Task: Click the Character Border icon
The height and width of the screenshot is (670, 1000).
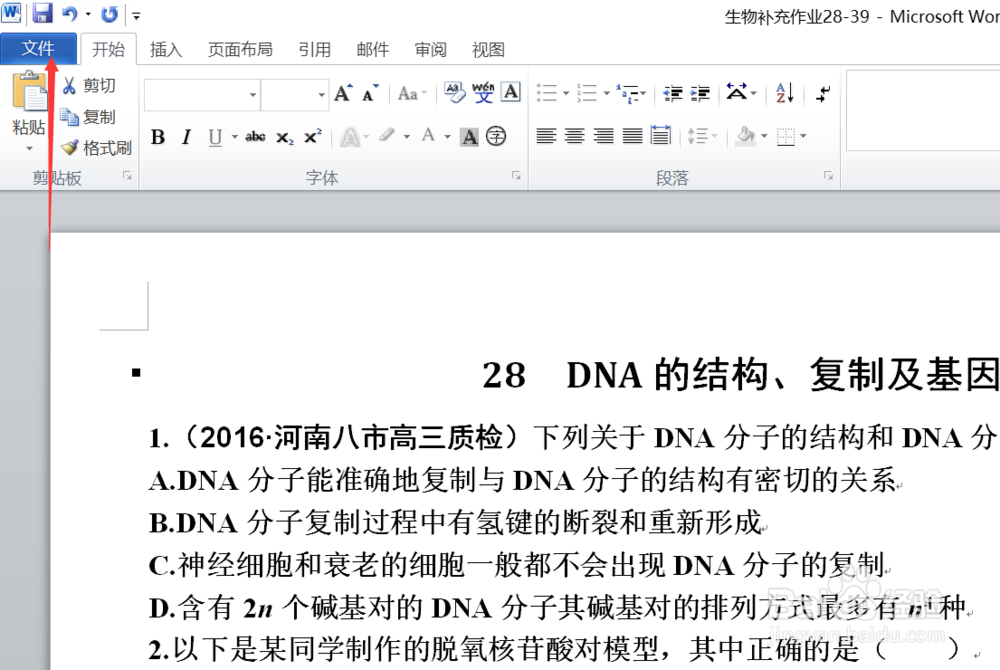Action: tap(510, 92)
